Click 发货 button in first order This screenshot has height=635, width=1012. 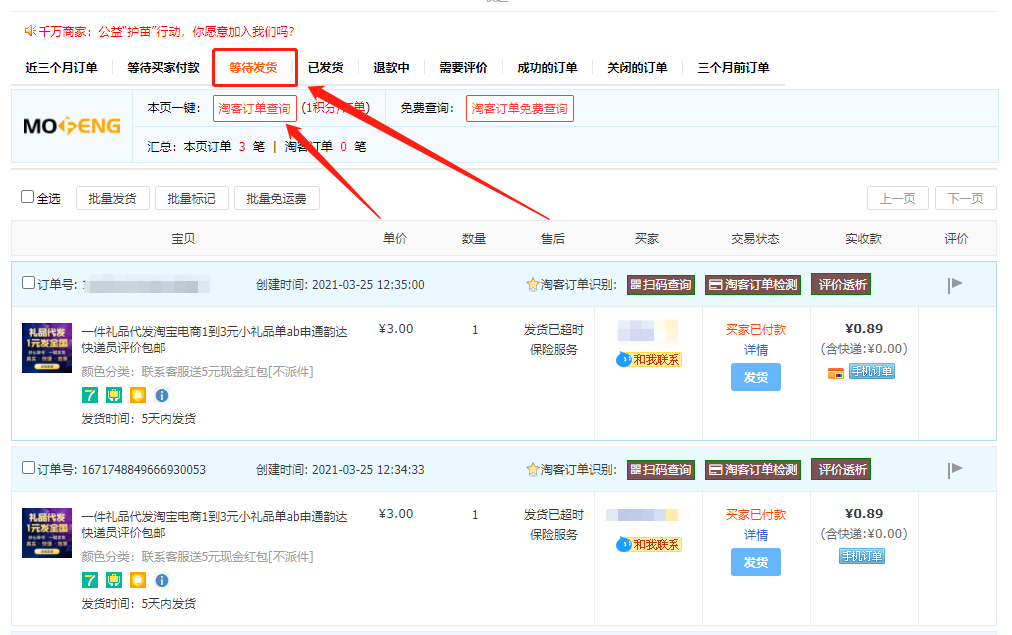(756, 377)
